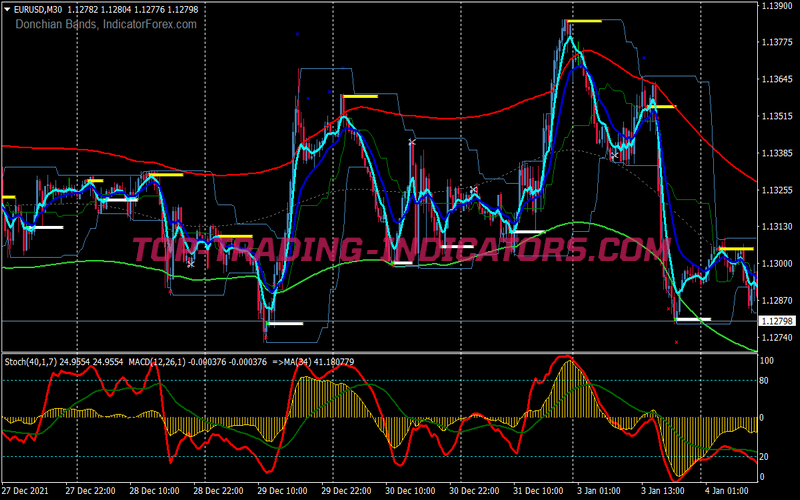
Task: Click the 1.13645 price axis label
Action: point(776,79)
